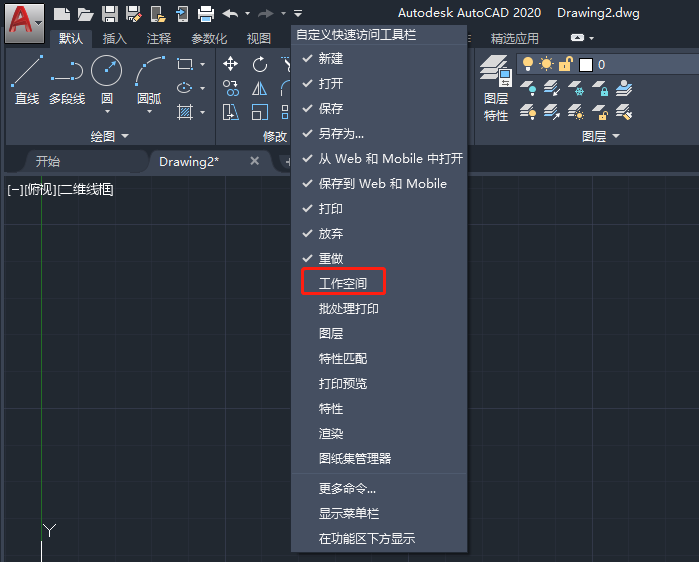The height and width of the screenshot is (562, 699).
Task: Switch to the 插入 ribbon tab
Action: 115,39
